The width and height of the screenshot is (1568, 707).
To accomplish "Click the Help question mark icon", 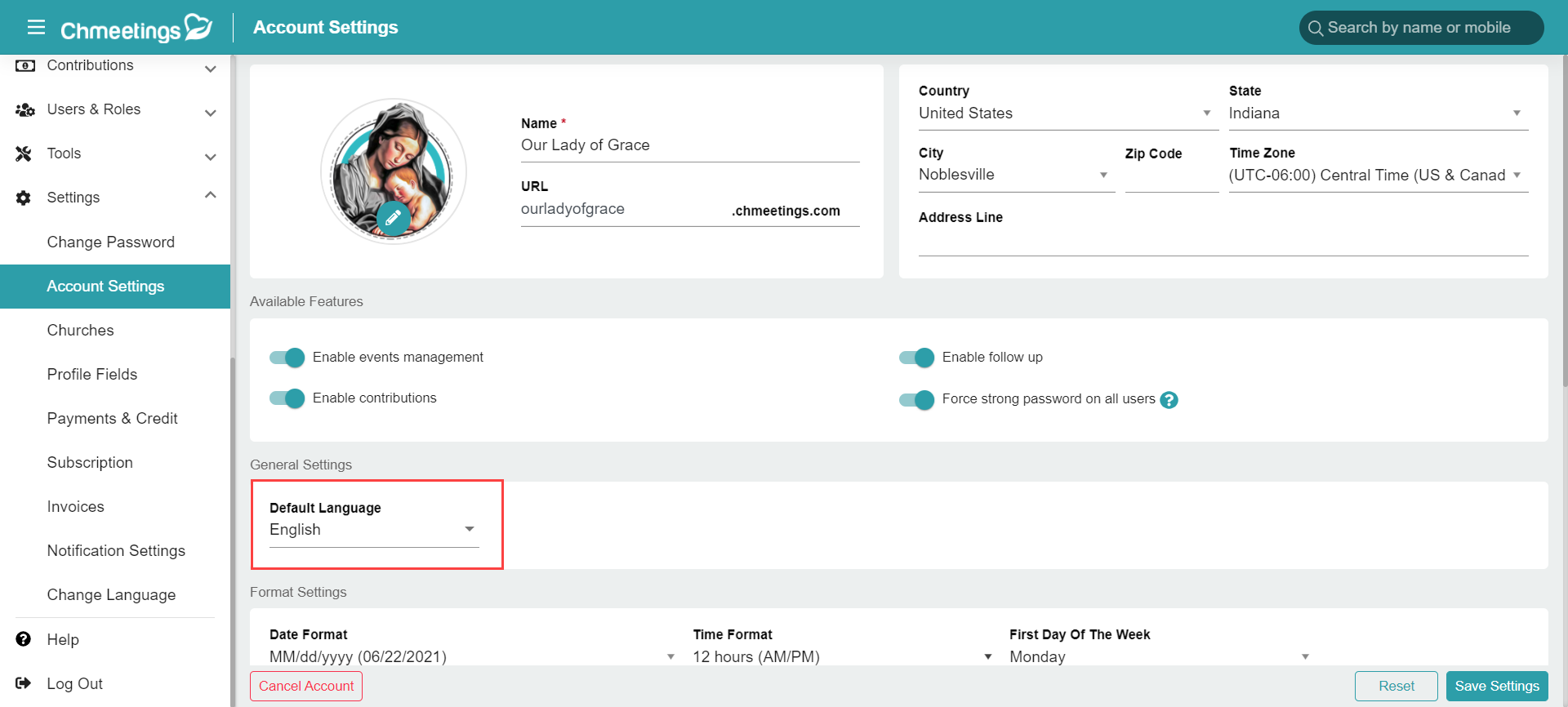I will point(24,639).
